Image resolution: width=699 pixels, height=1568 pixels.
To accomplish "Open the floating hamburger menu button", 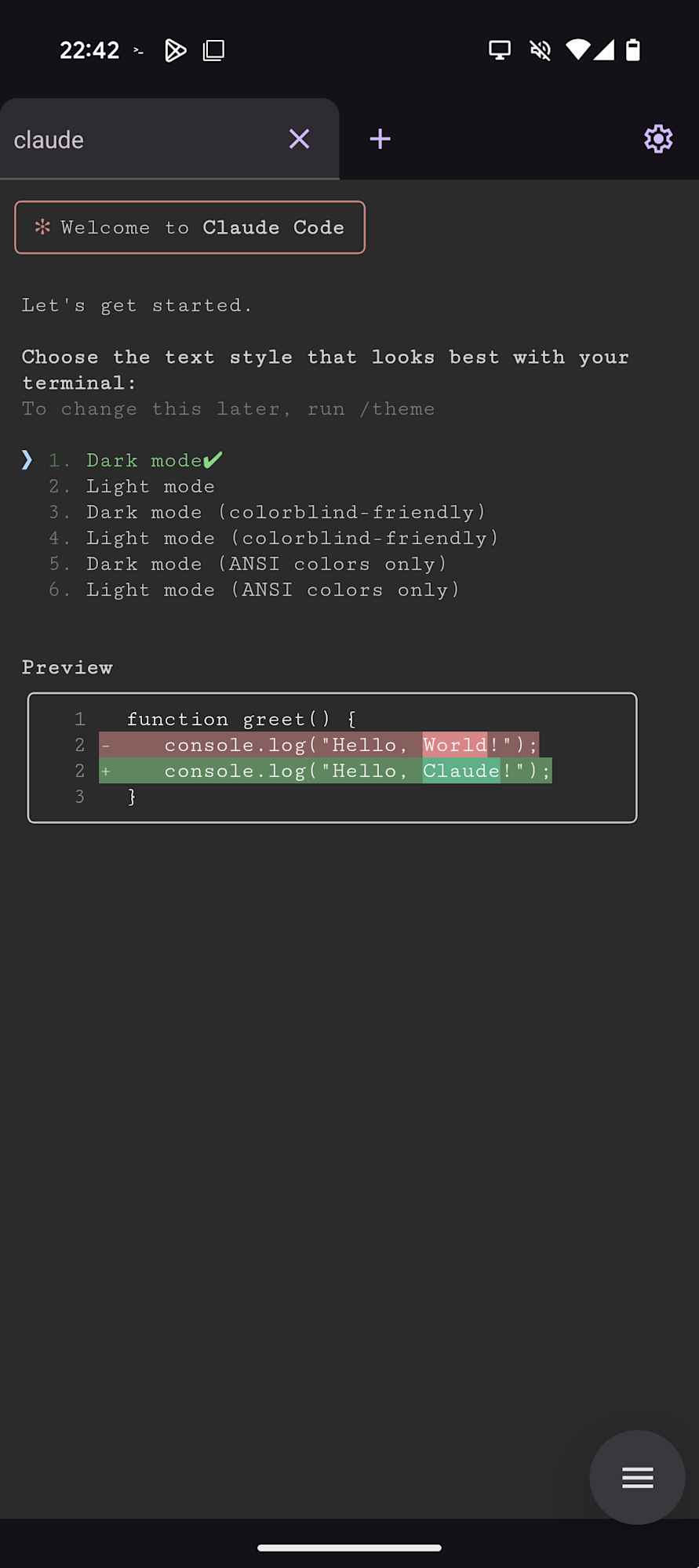I will [637, 1477].
